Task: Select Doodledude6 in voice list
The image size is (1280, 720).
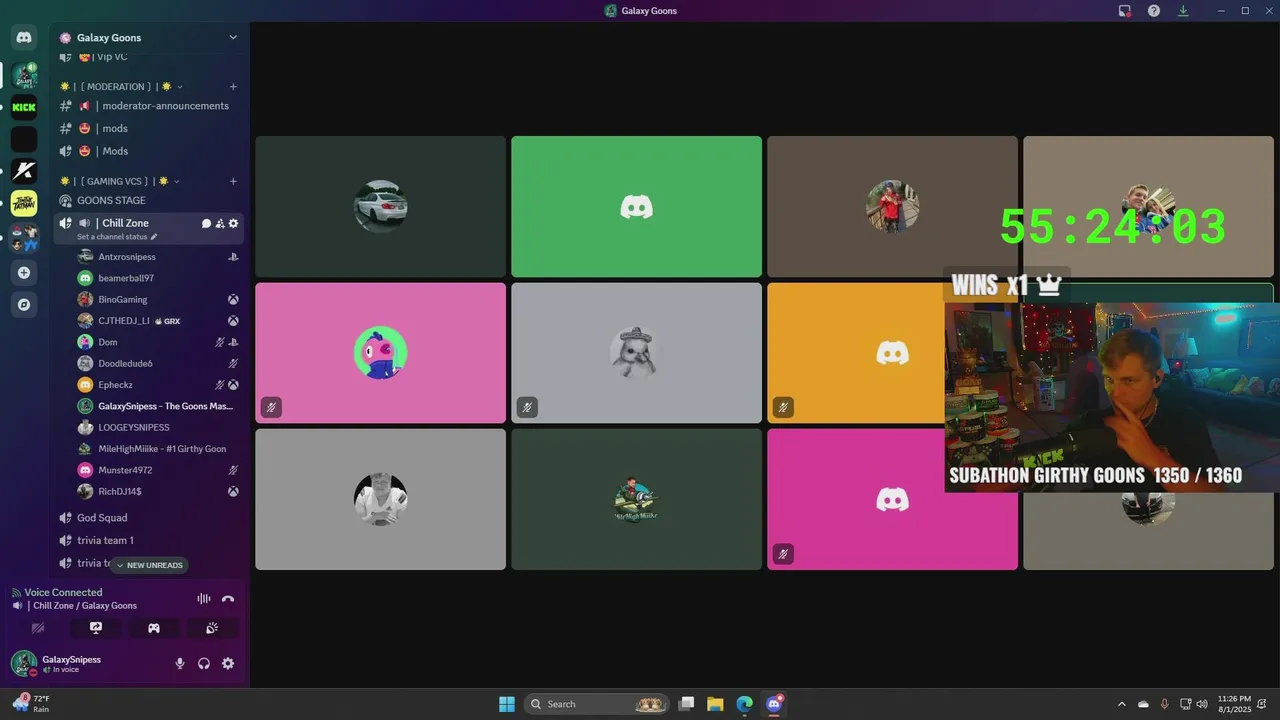Action: (159, 363)
